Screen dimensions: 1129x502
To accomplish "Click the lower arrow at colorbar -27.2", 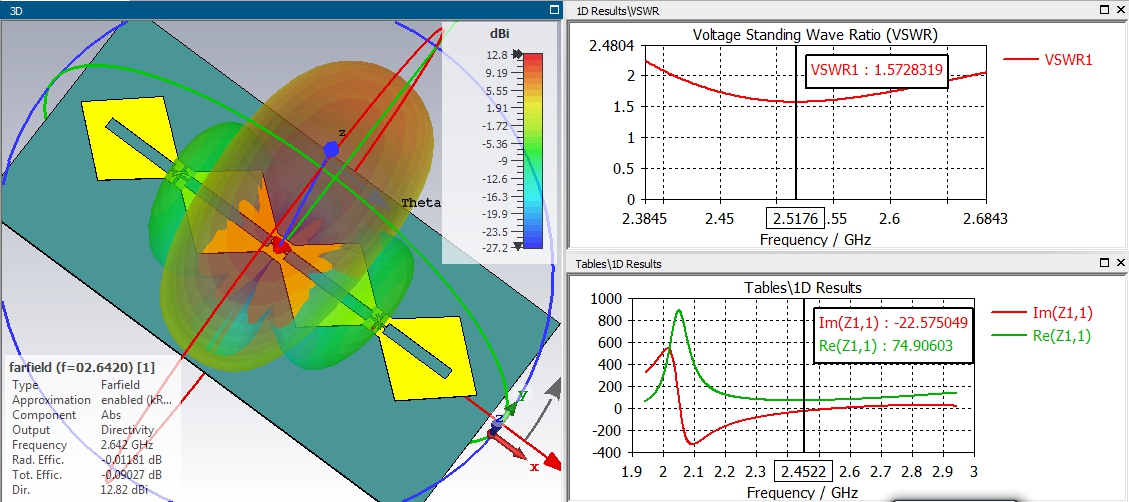I will [517, 246].
